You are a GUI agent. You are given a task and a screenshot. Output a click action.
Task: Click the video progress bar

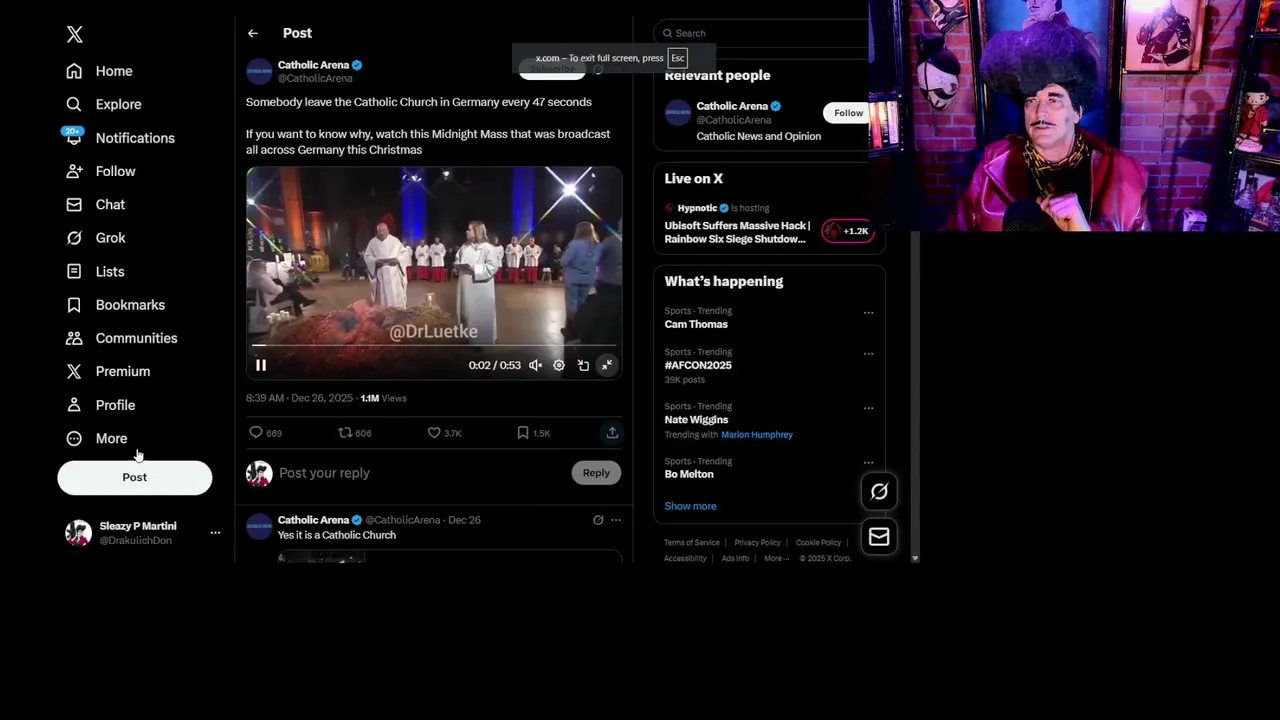(x=434, y=346)
